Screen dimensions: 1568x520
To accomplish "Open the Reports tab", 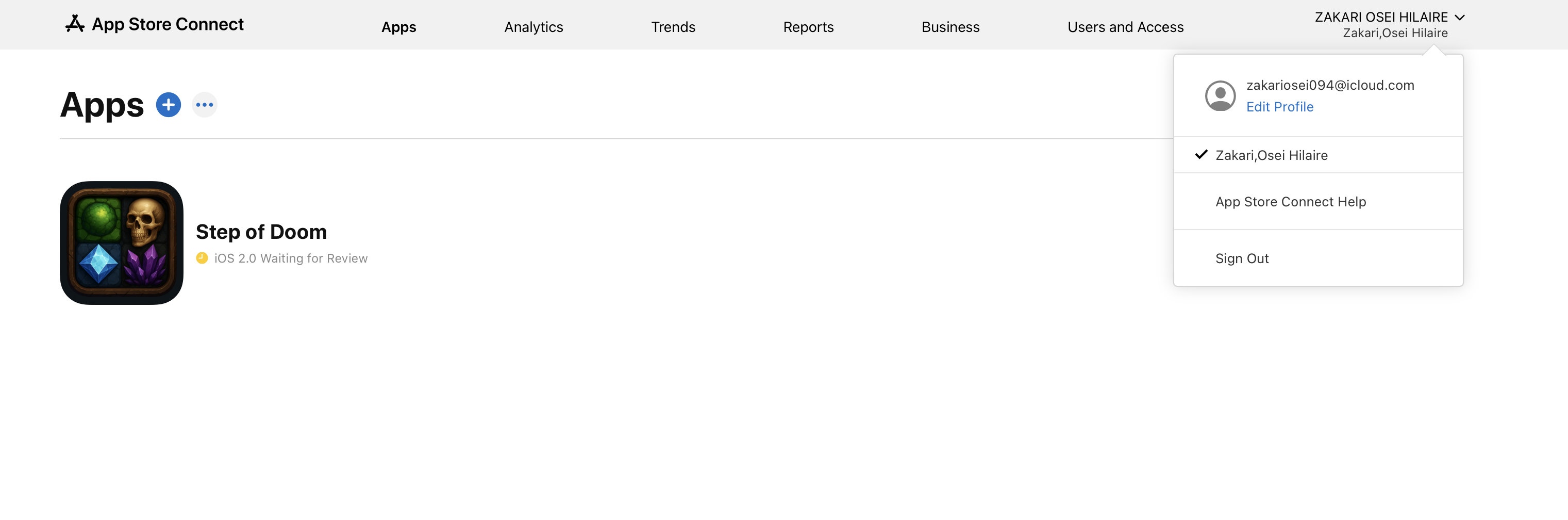I will [808, 27].
